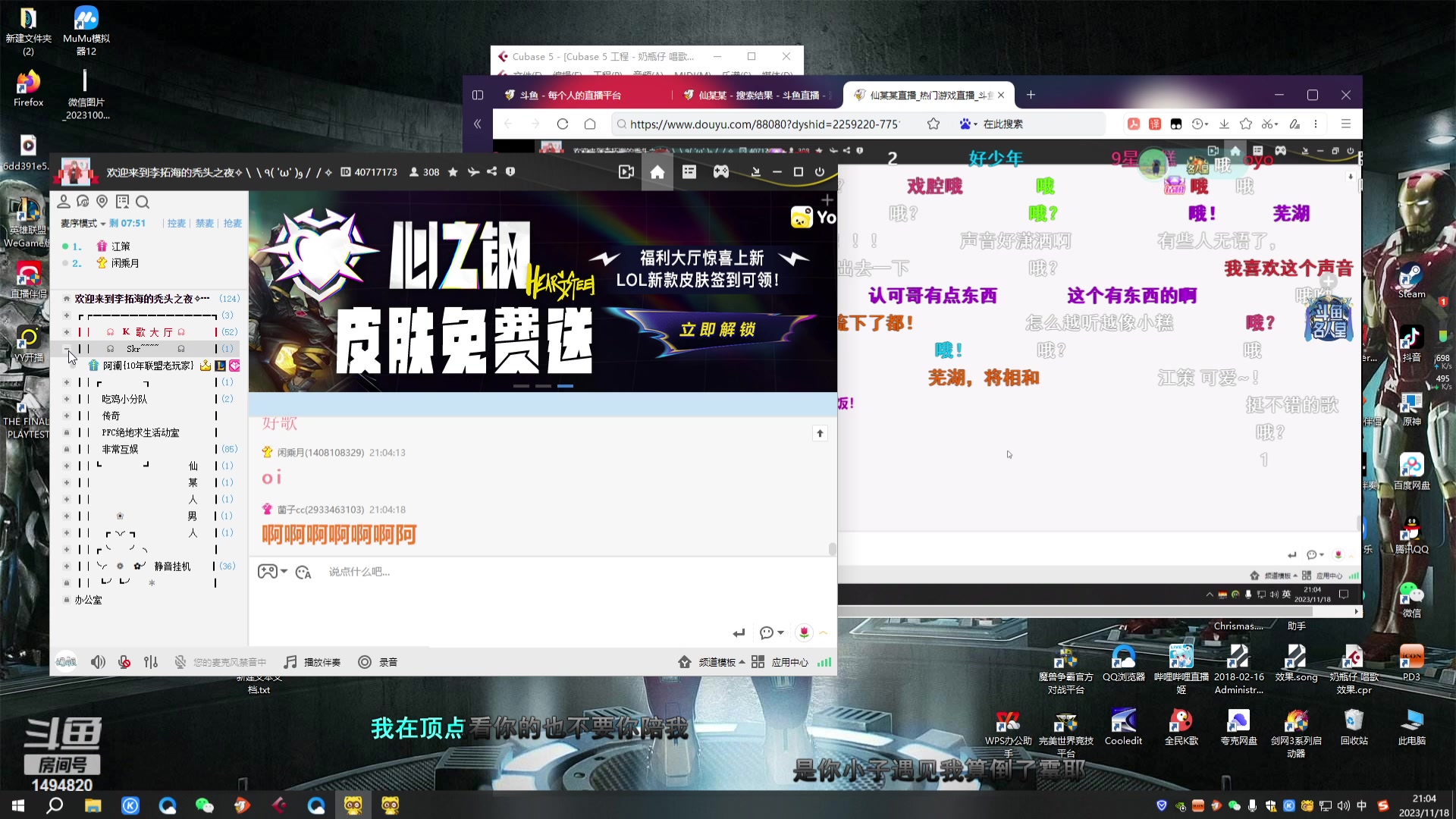Screen dimensions: 1456x819
Task: Send message with enter arrow icon
Action: click(739, 632)
